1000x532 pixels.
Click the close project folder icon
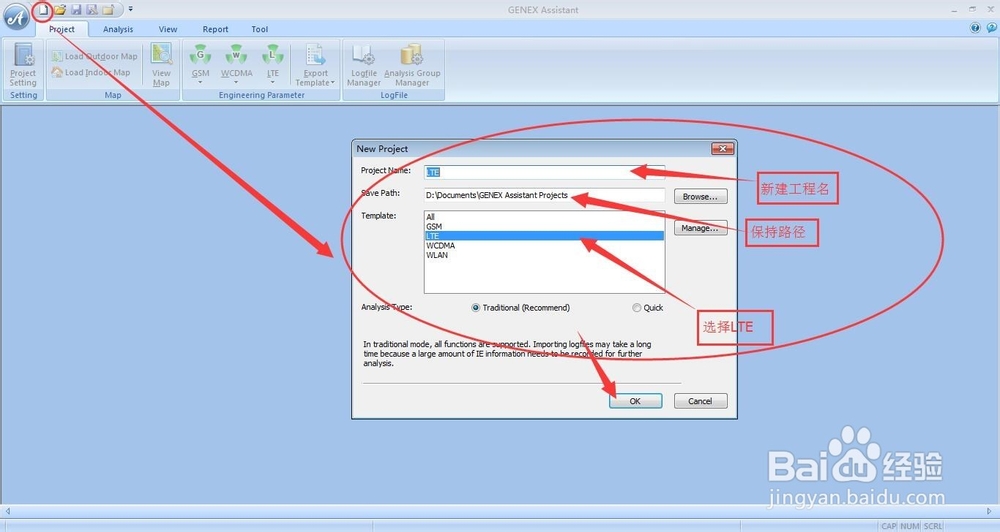click(108, 10)
